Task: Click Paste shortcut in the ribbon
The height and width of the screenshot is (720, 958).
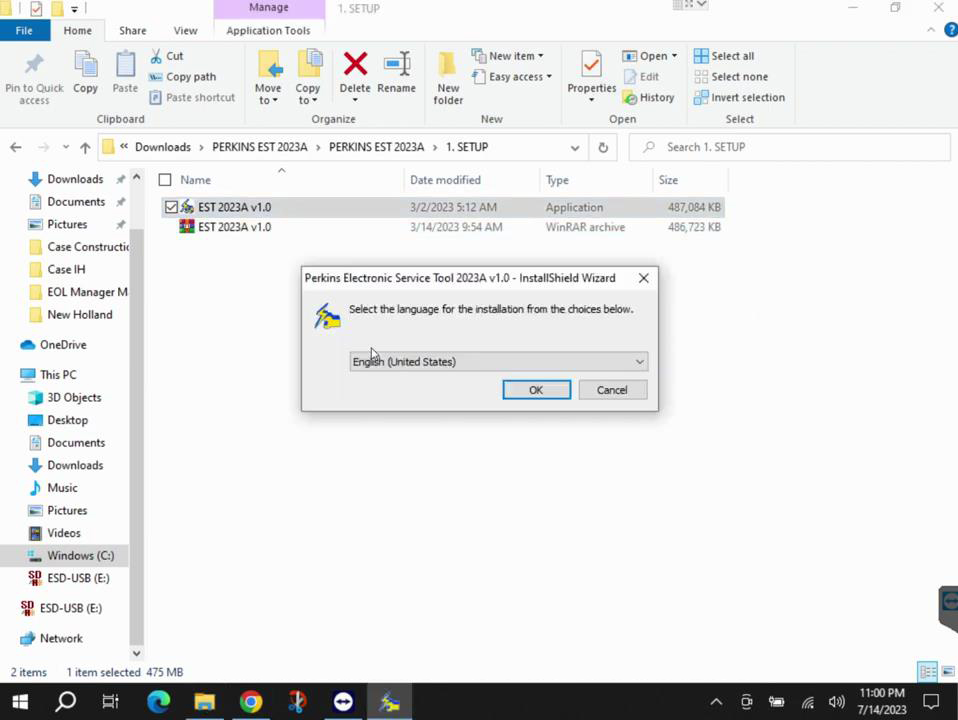Action: click(192, 98)
